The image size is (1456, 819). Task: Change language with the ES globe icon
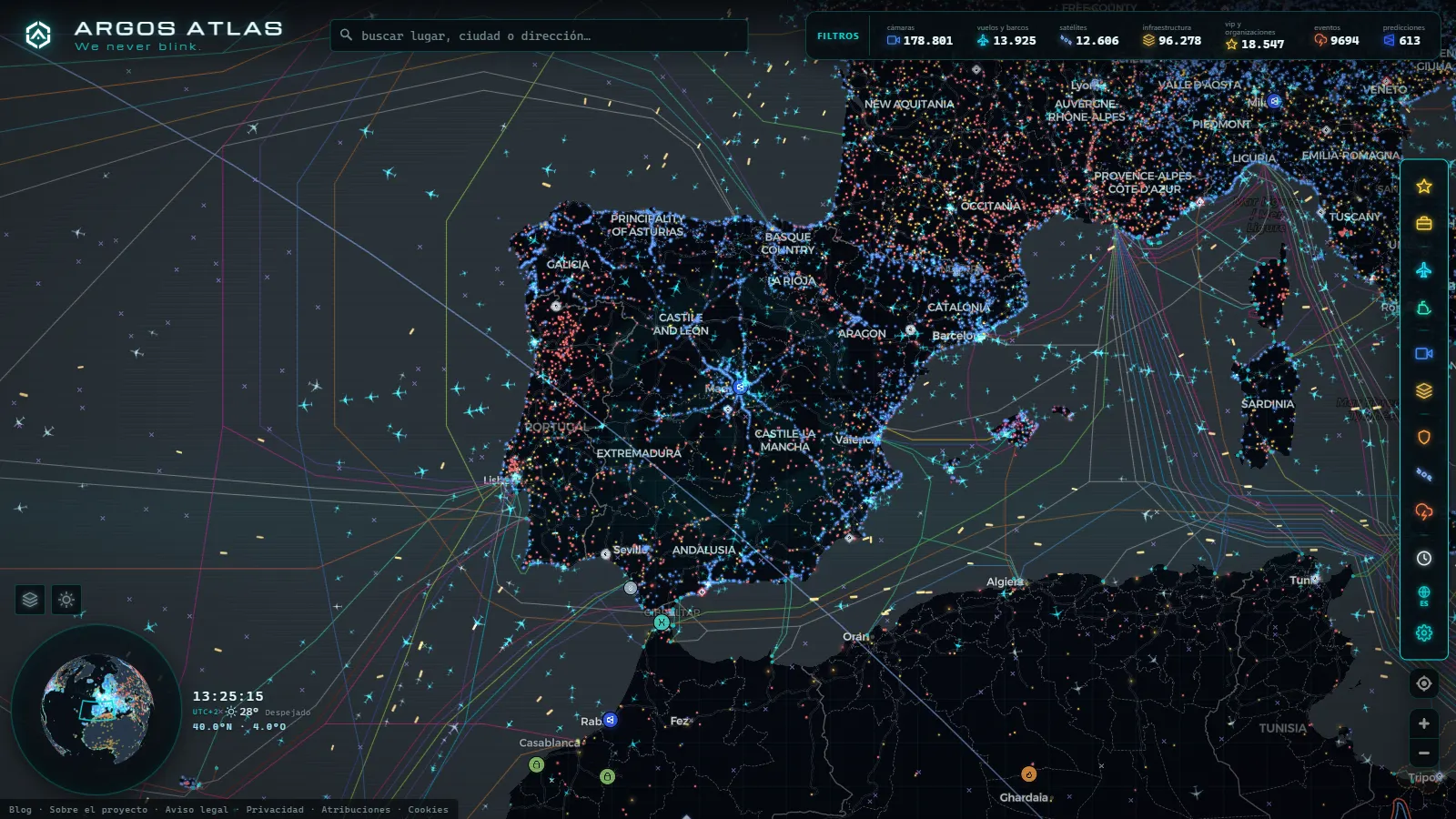[x=1424, y=596]
